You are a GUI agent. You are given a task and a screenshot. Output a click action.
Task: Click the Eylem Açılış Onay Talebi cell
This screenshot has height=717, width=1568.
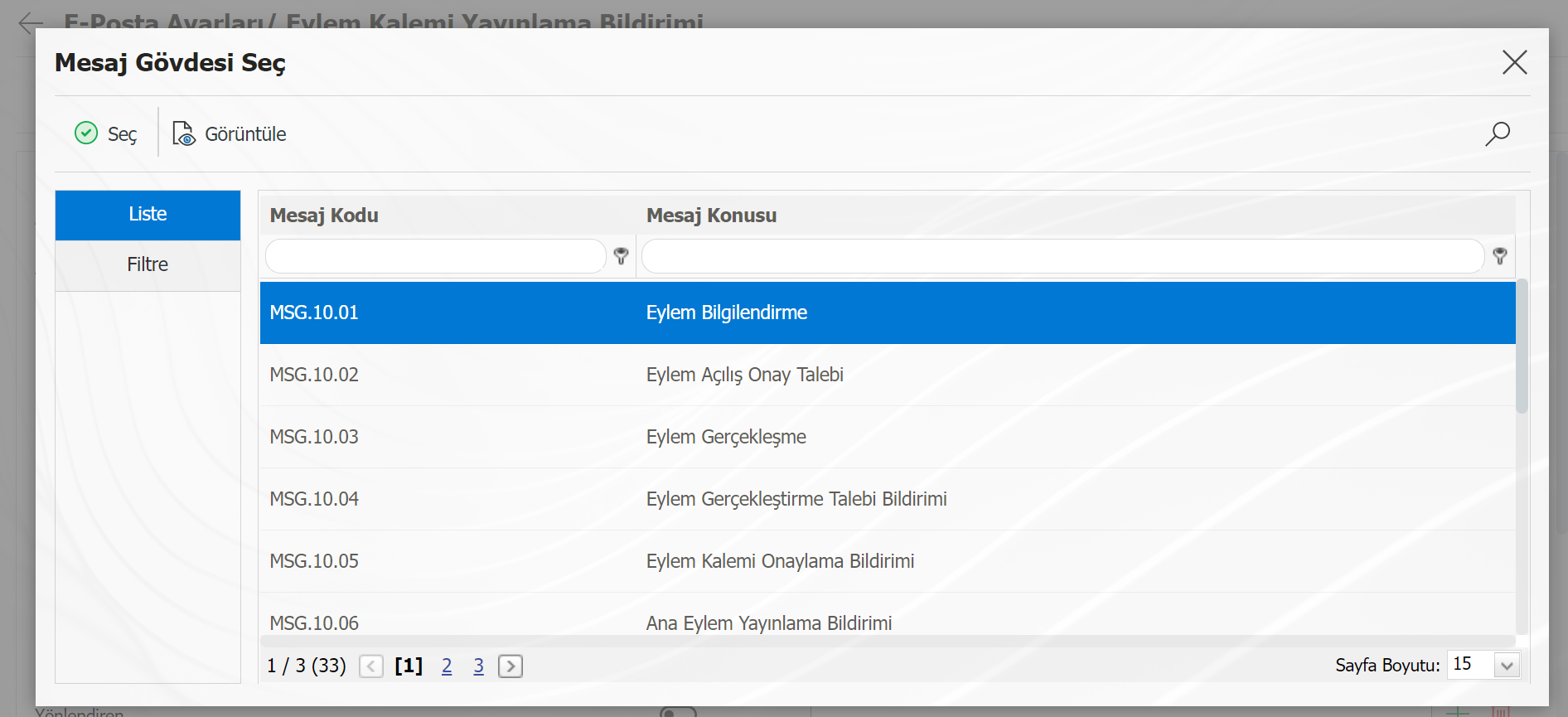[x=745, y=375]
